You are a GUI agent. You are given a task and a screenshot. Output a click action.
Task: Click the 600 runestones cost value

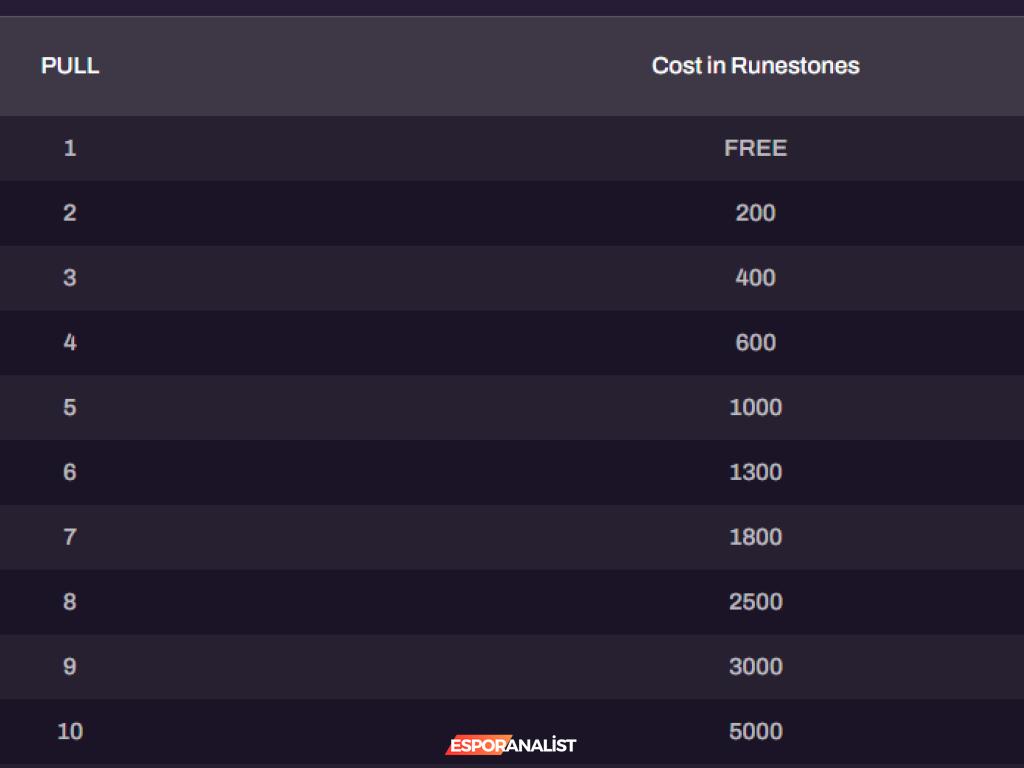[x=755, y=343]
